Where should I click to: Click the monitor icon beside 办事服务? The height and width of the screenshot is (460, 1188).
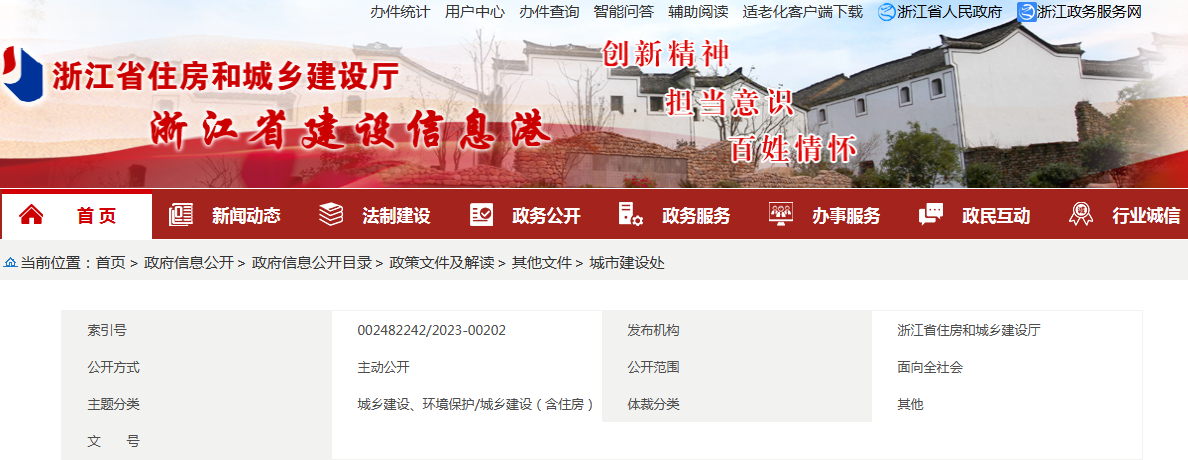781,215
